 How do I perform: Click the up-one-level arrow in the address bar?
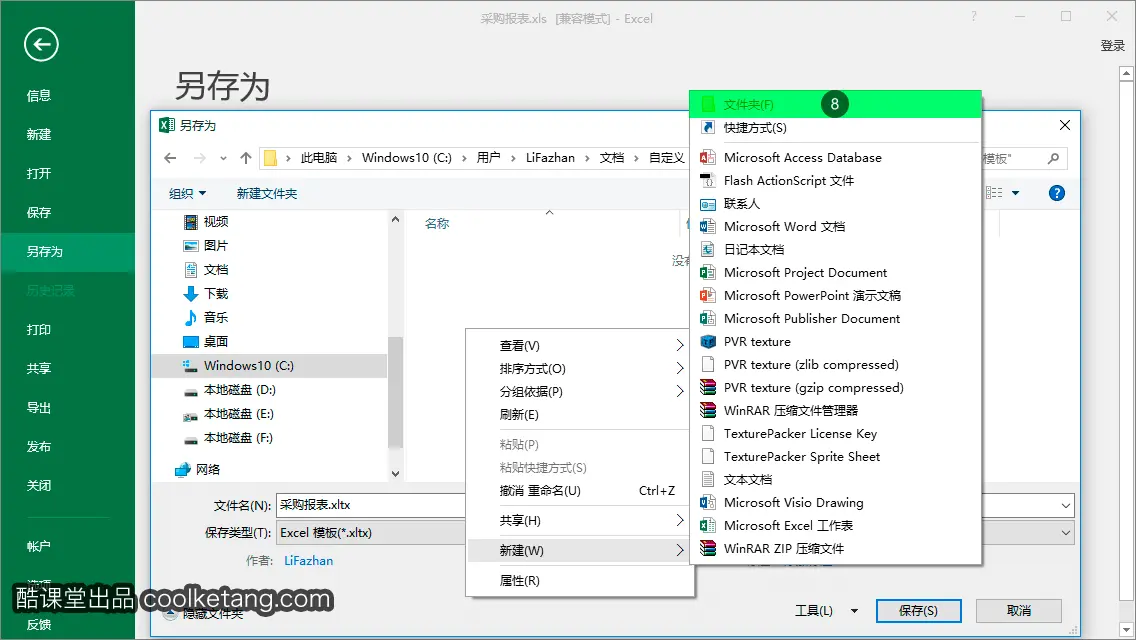click(x=246, y=158)
